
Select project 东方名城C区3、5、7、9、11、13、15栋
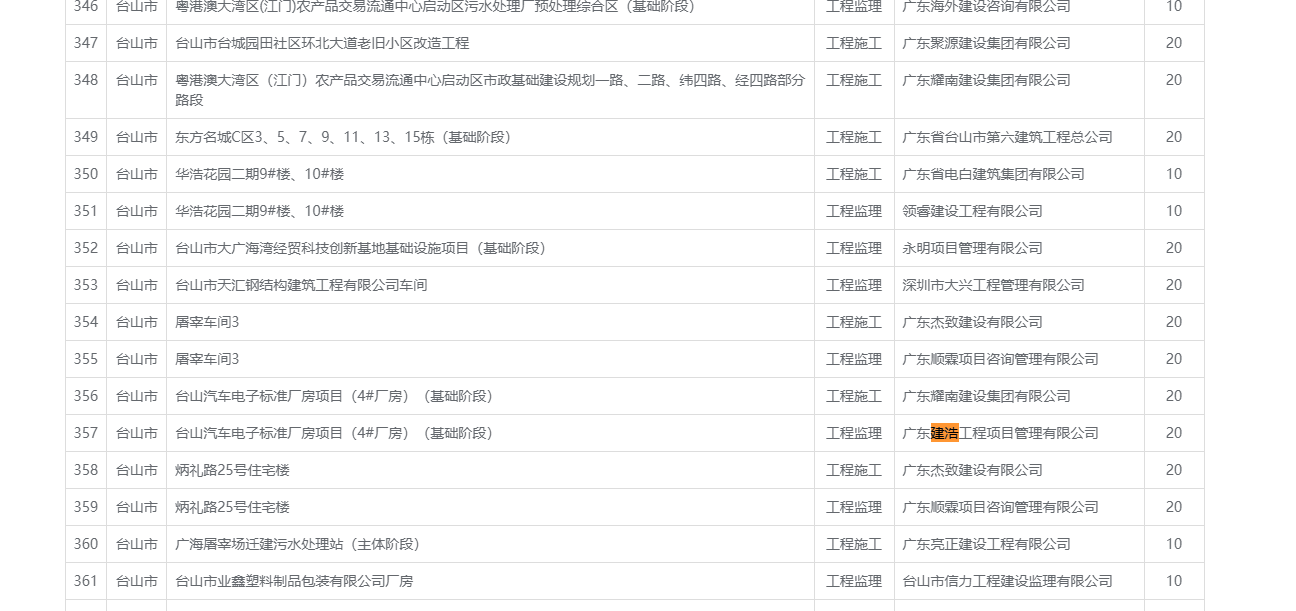coord(346,137)
